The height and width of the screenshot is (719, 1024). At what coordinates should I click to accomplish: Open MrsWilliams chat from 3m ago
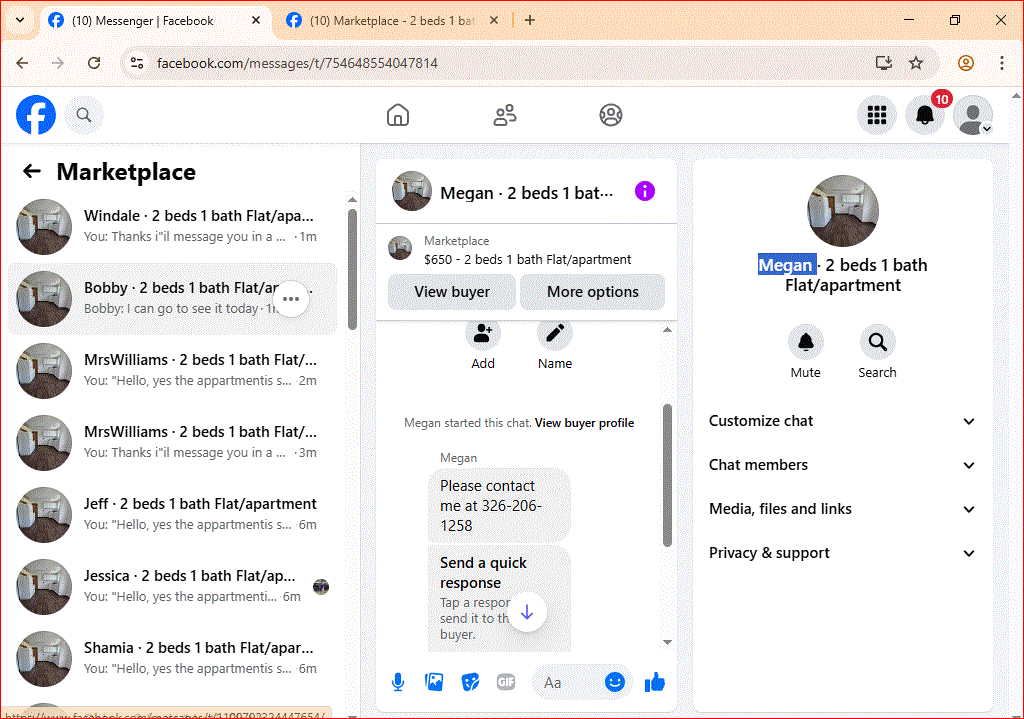pyautogui.click(x=172, y=443)
